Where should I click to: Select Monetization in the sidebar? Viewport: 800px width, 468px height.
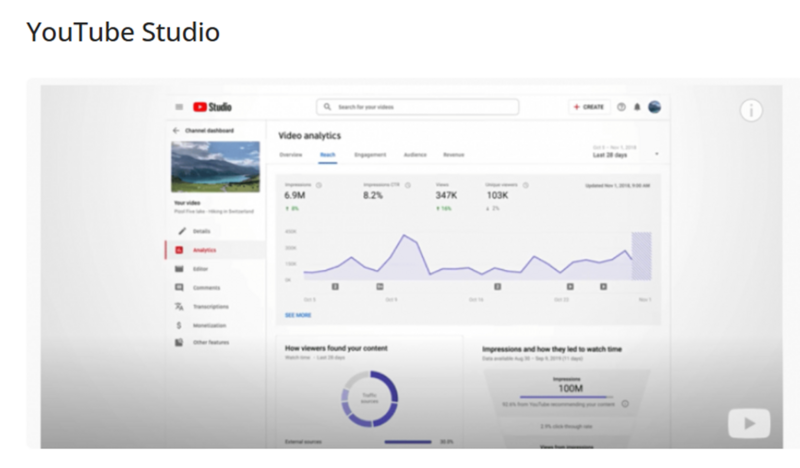point(209,326)
